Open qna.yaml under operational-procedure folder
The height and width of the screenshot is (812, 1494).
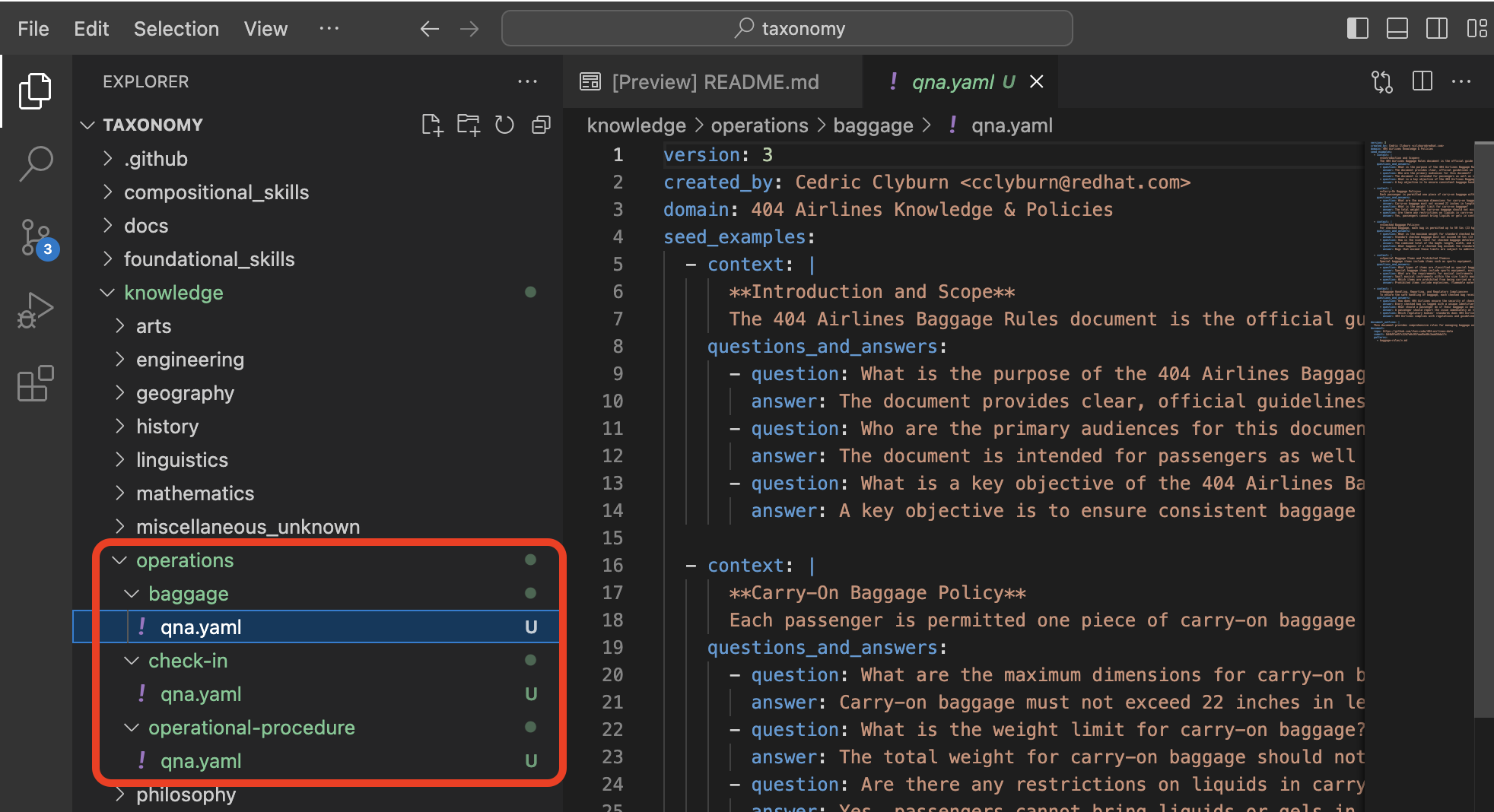[x=316, y=761]
